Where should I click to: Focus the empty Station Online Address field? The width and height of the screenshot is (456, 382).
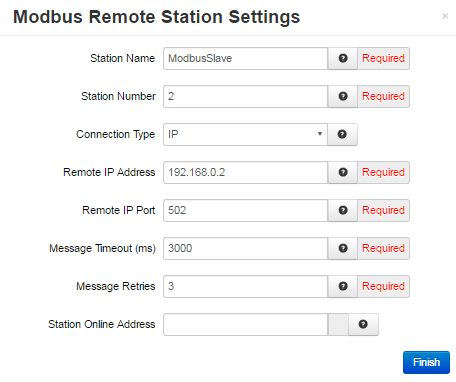pos(246,324)
